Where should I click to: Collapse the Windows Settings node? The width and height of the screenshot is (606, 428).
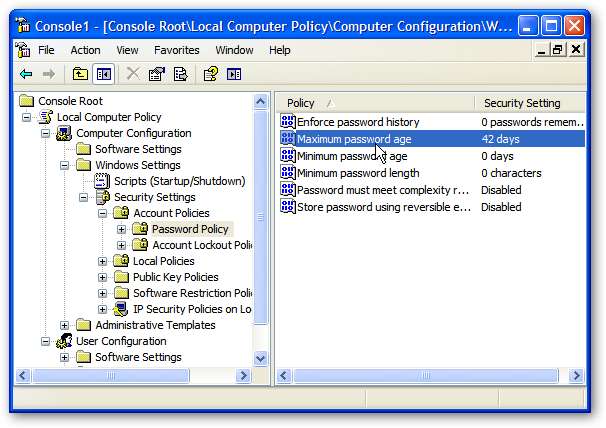tap(65, 165)
